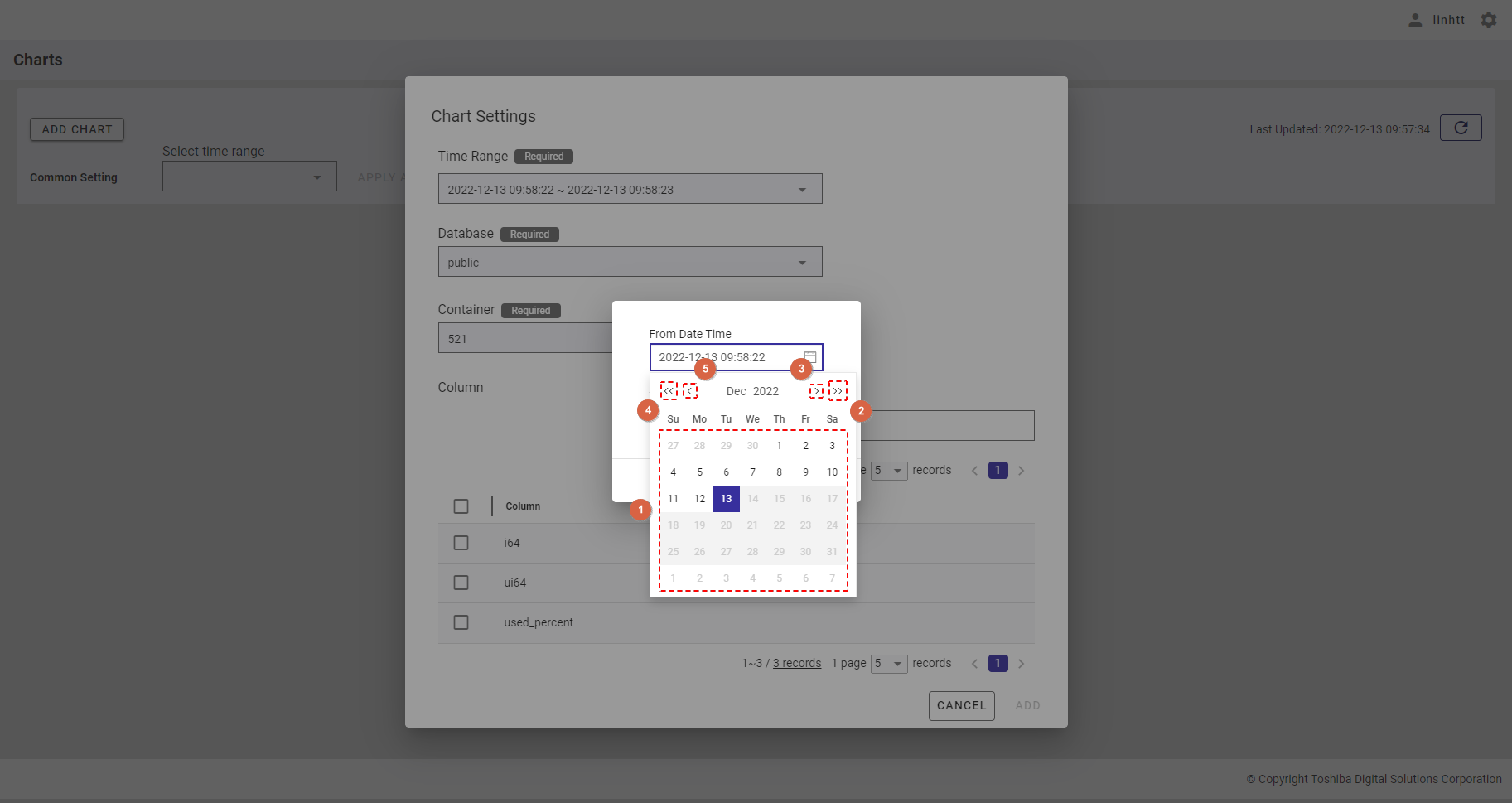
Task: Click the refresh icon near Last Updated
Action: click(x=1461, y=128)
